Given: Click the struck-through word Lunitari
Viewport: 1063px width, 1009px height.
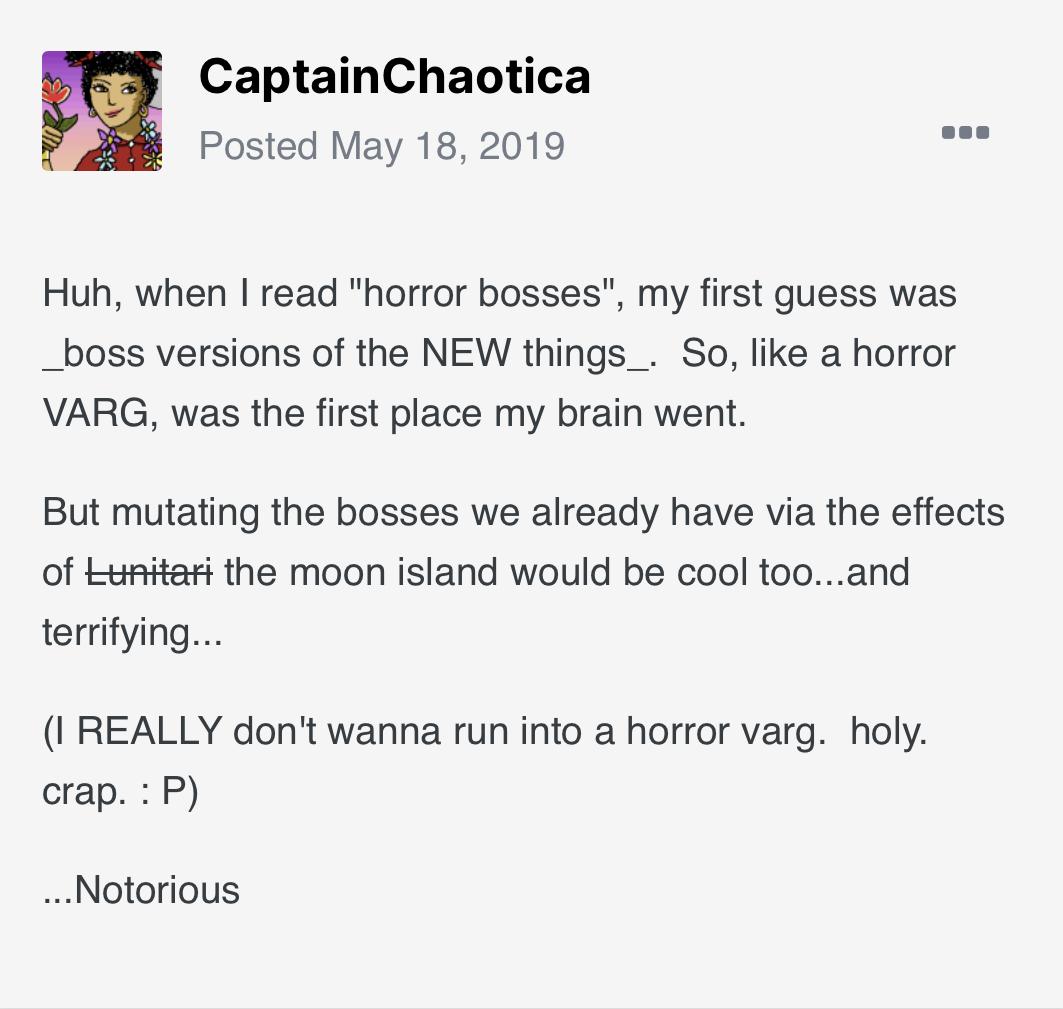Looking at the screenshot, I should [x=149, y=573].
